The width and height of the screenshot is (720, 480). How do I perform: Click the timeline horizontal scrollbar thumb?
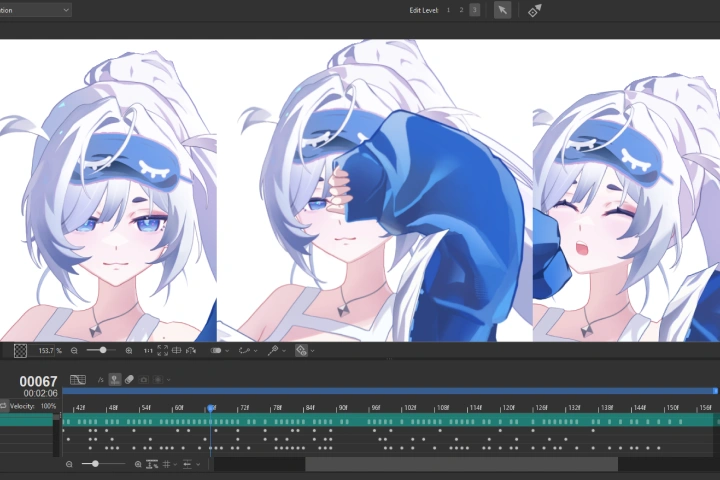pos(461,464)
